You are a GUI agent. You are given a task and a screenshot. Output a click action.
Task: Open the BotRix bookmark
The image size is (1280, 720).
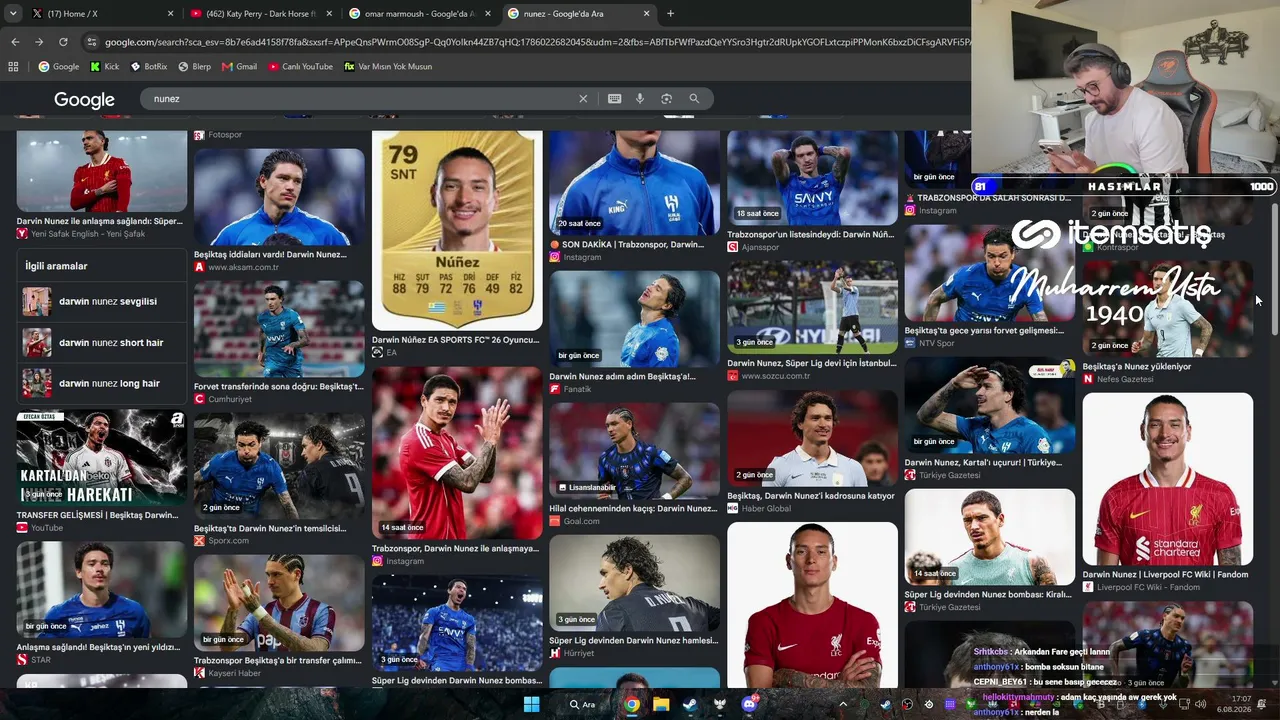148,67
